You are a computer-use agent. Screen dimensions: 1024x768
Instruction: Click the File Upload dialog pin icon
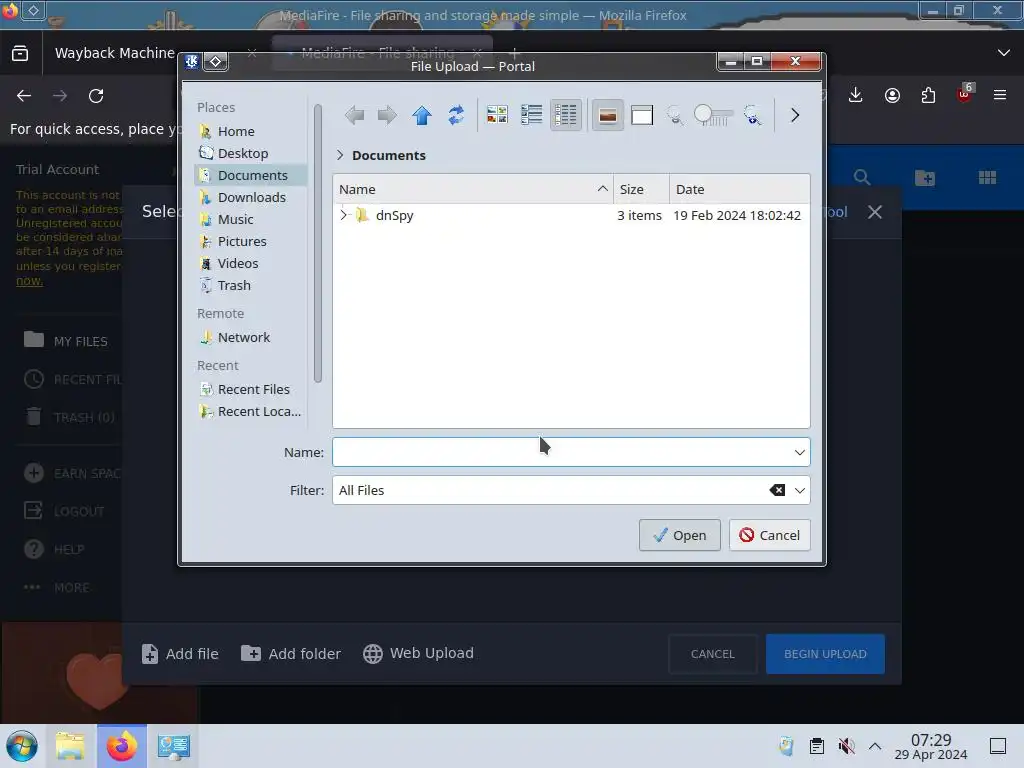[216, 62]
